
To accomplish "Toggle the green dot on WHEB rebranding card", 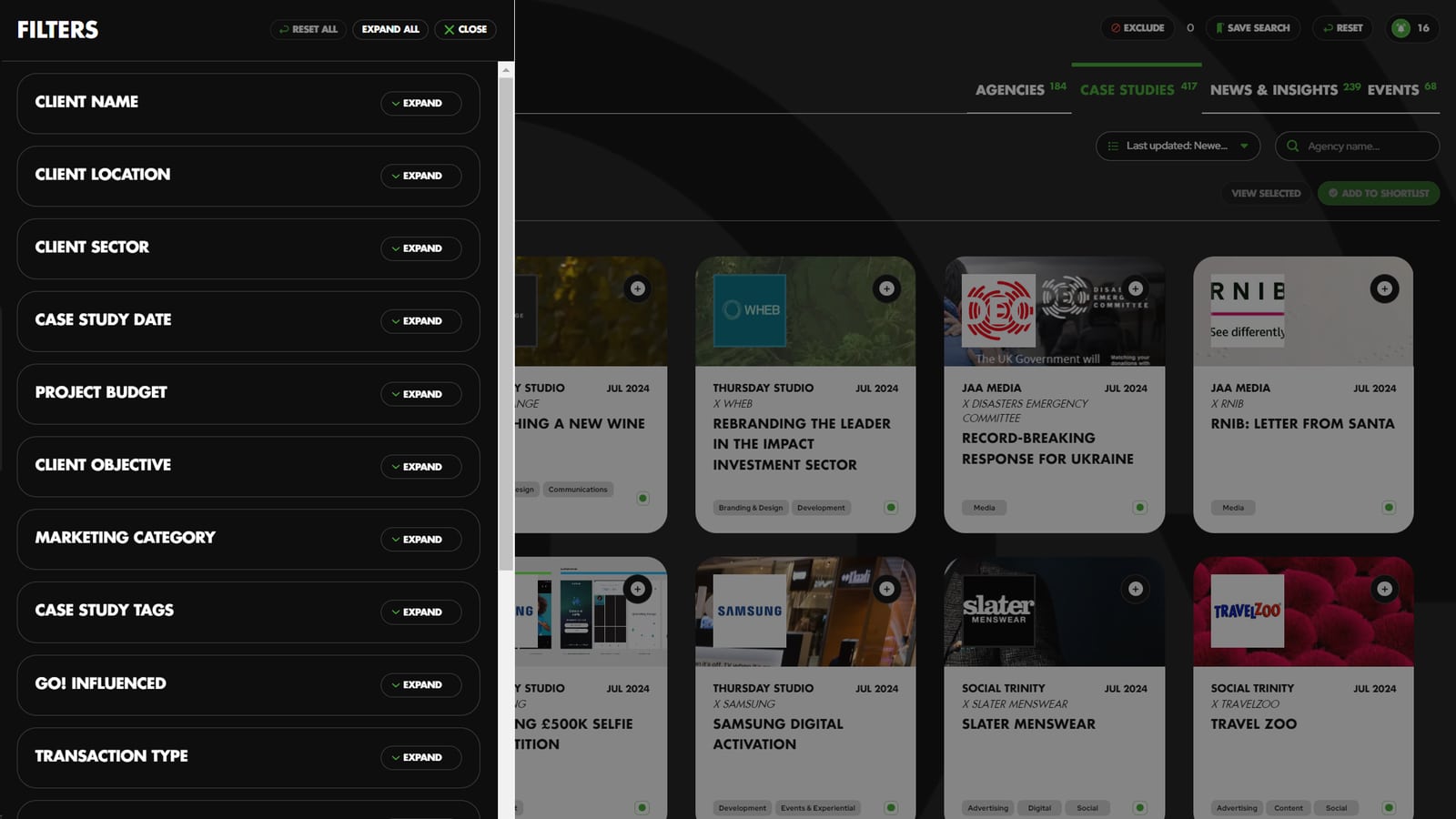I will click(x=891, y=507).
